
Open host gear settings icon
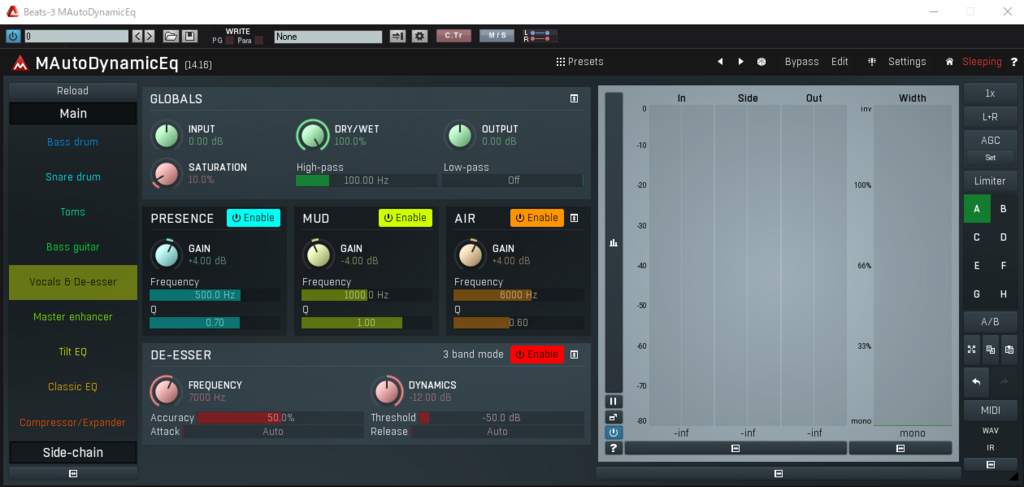pyautogui.click(x=419, y=37)
